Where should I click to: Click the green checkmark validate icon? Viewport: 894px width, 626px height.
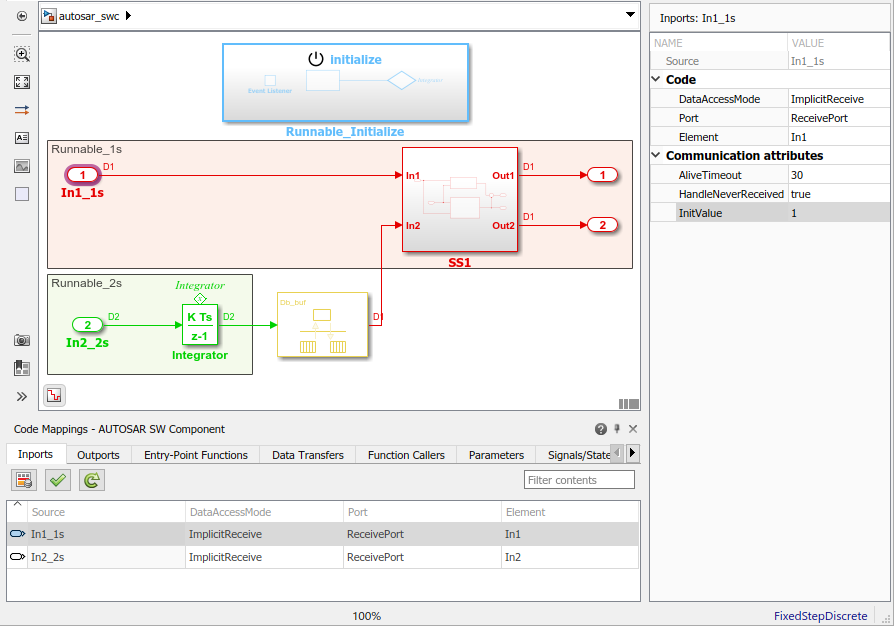[x=58, y=480]
